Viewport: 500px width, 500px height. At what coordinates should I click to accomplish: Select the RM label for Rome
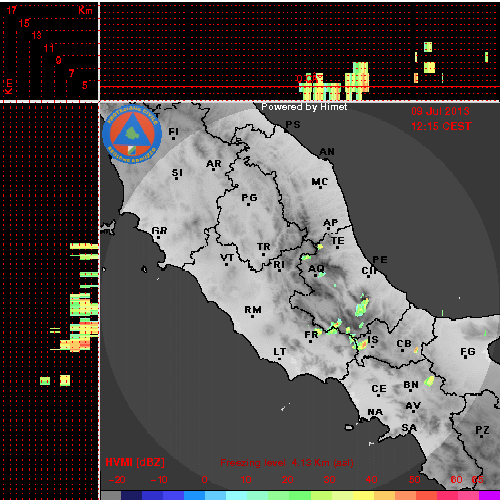click(253, 310)
